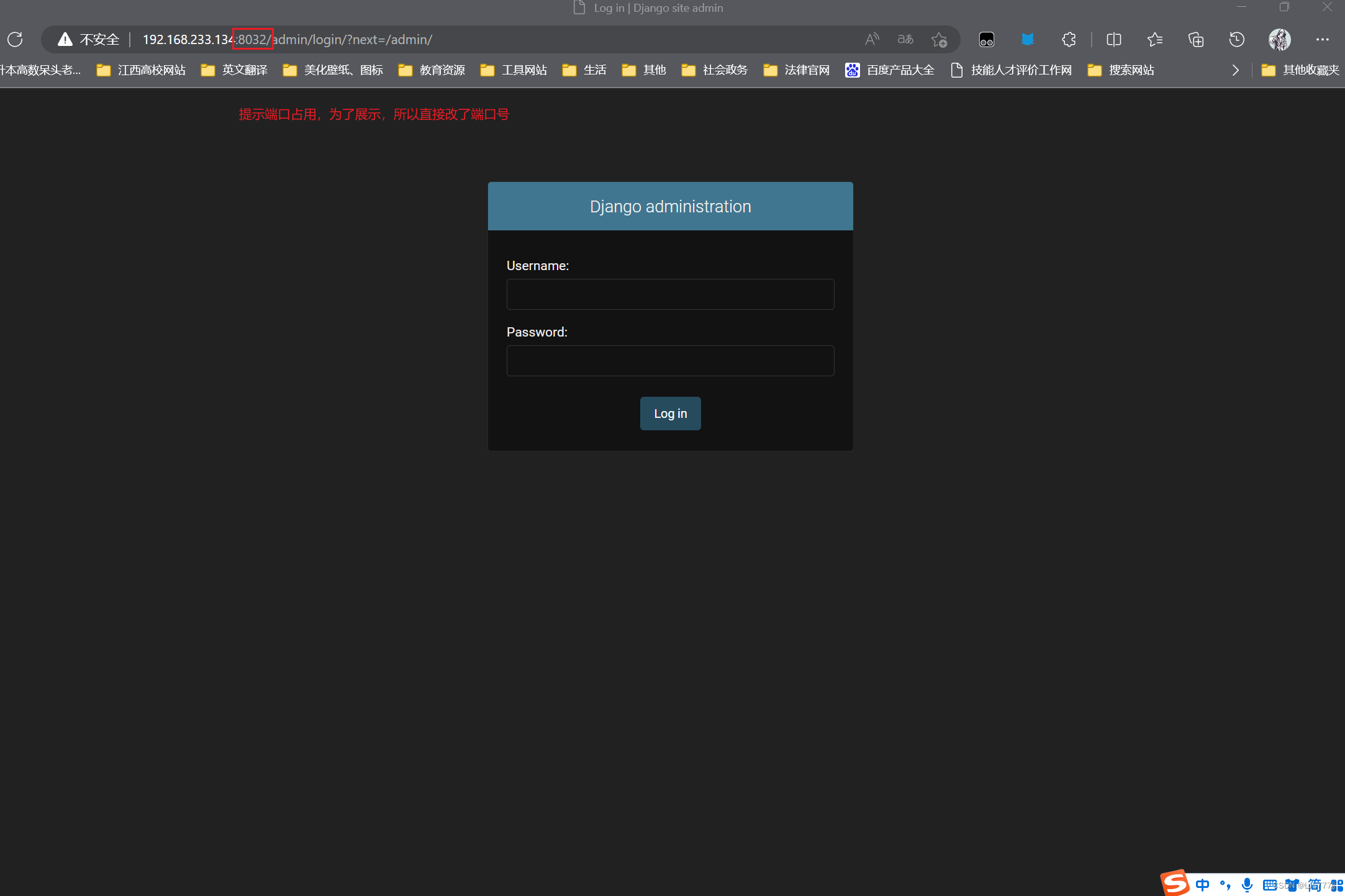Click the not-secure warning triangle icon
The width and height of the screenshot is (1345, 896).
65,40
